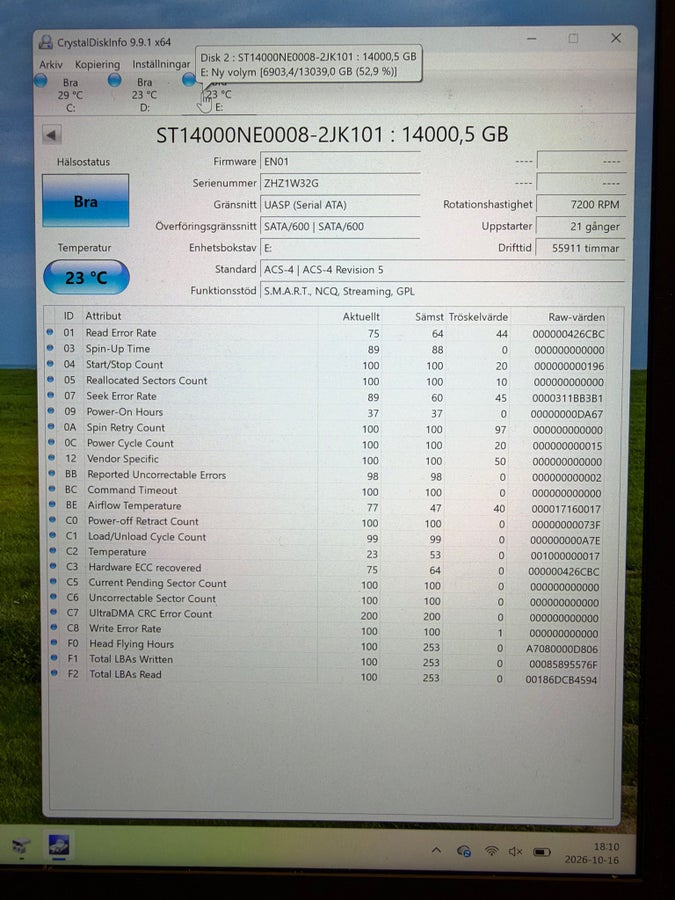Select the Start/Stop Count row
This screenshot has height=900, width=675.
326,366
